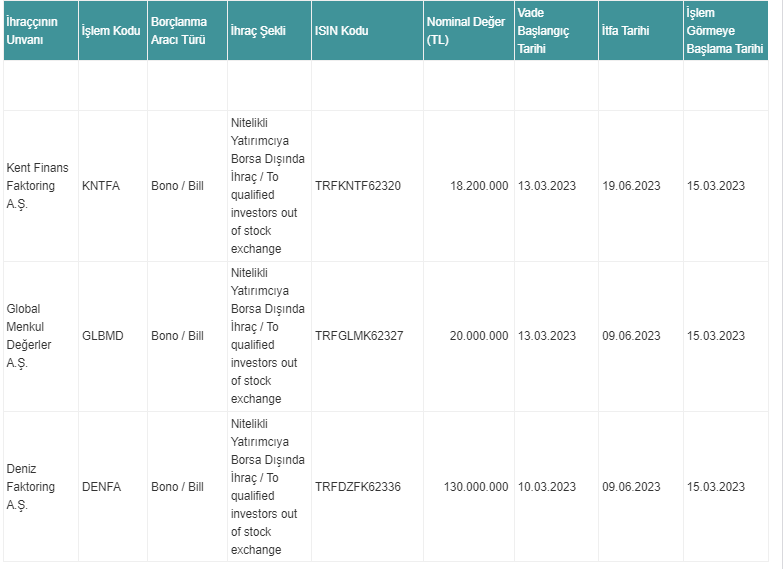Click nominal value 130.000.000
The width and height of the screenshot is (783, 569).
coord(476,487)
